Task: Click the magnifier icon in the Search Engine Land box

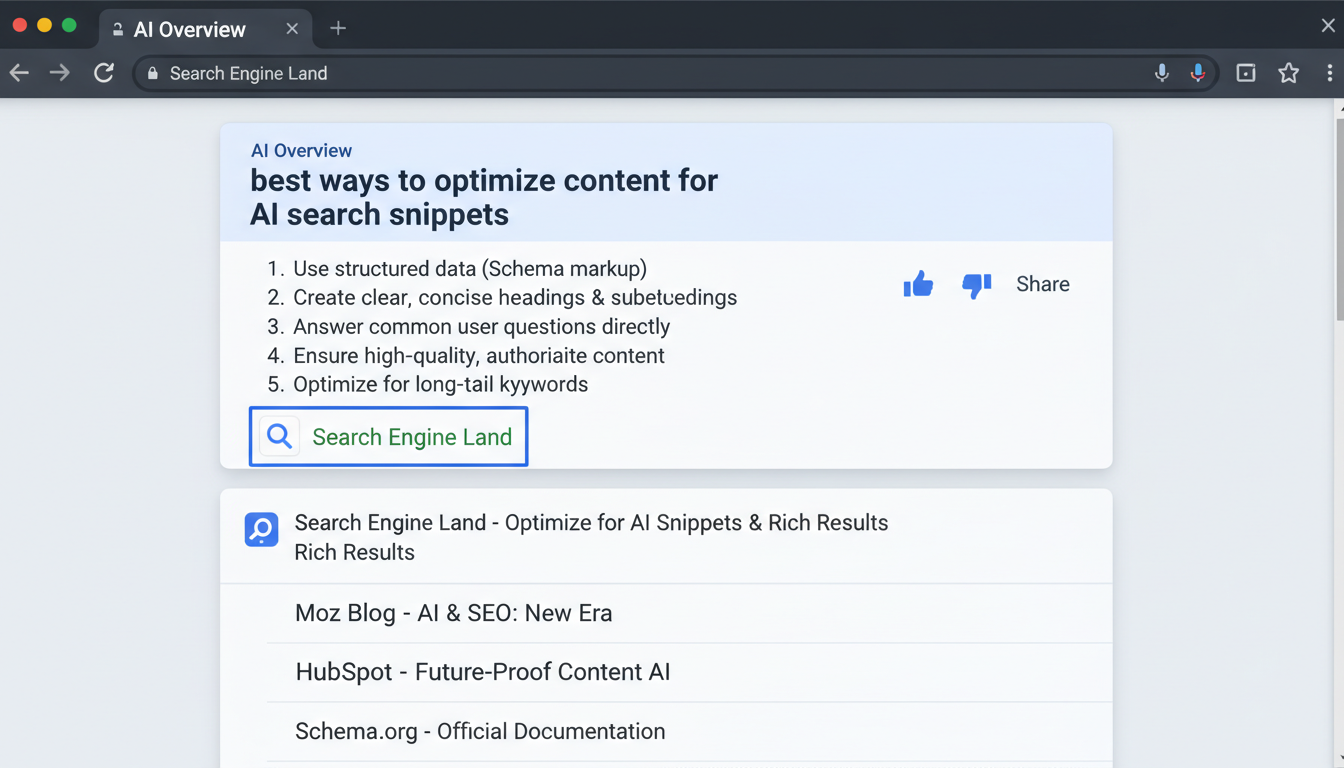Action: click(x=279, y=436)
